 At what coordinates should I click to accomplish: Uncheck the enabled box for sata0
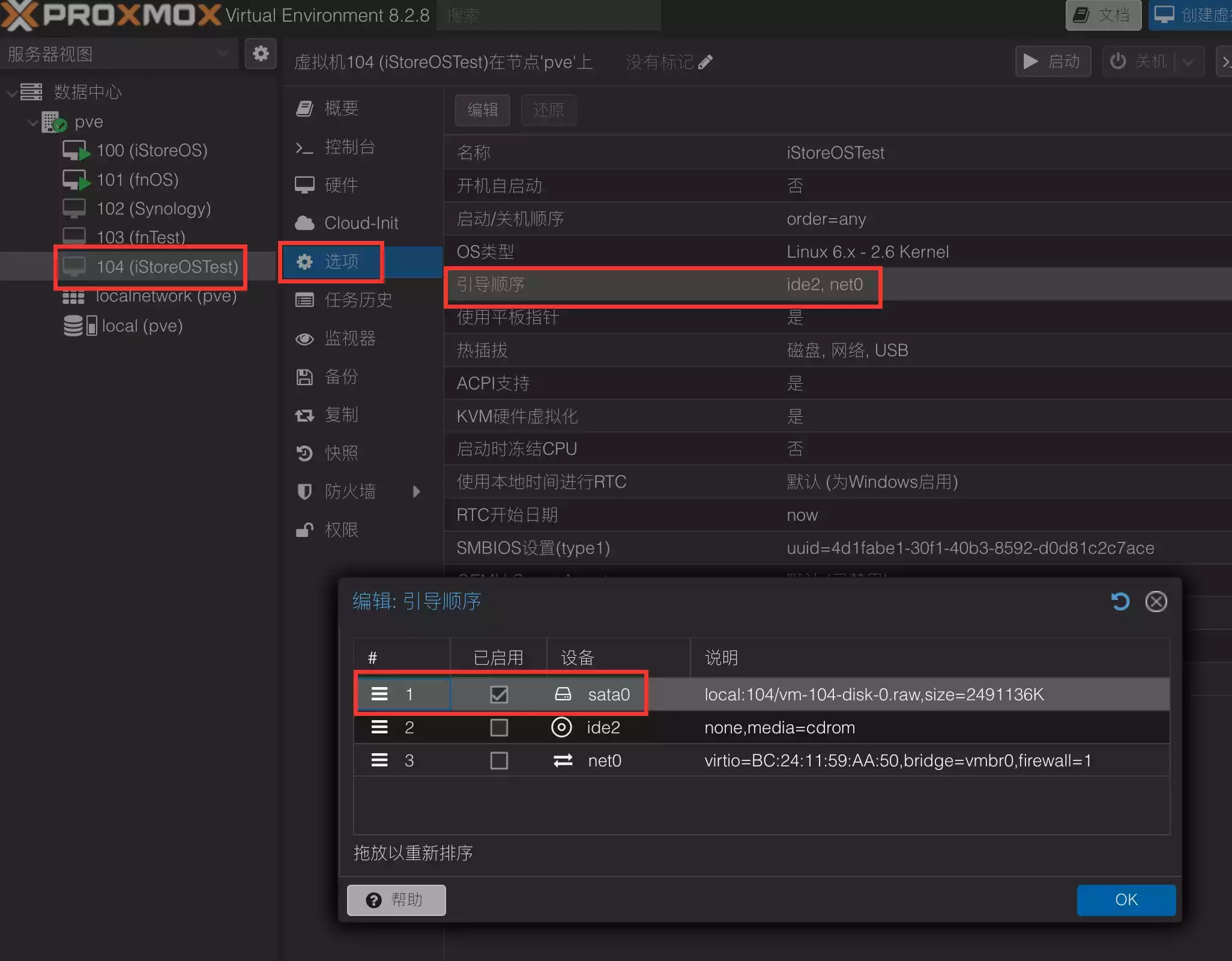[x=499, y=694]
